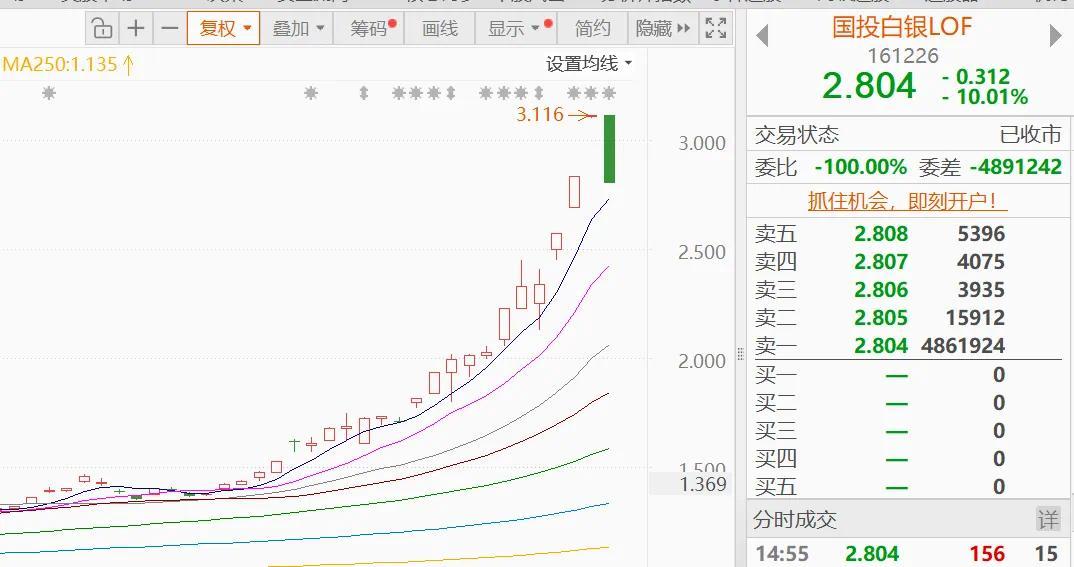This screenshot has height=567, width=1074.
Task: Toggle the 简约 view mode
Action: (592, 28)
